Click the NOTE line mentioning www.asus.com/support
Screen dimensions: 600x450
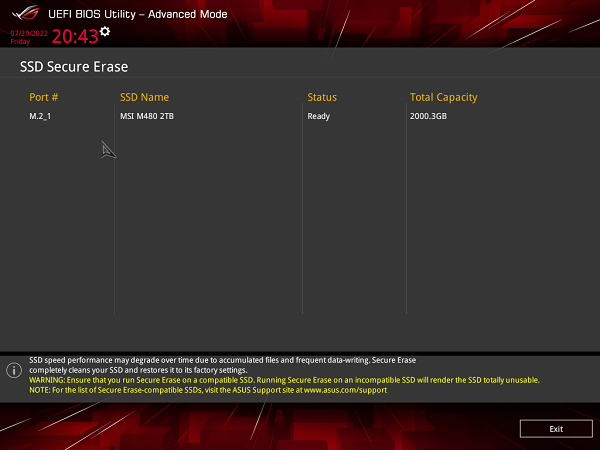(x=208, y=390)
